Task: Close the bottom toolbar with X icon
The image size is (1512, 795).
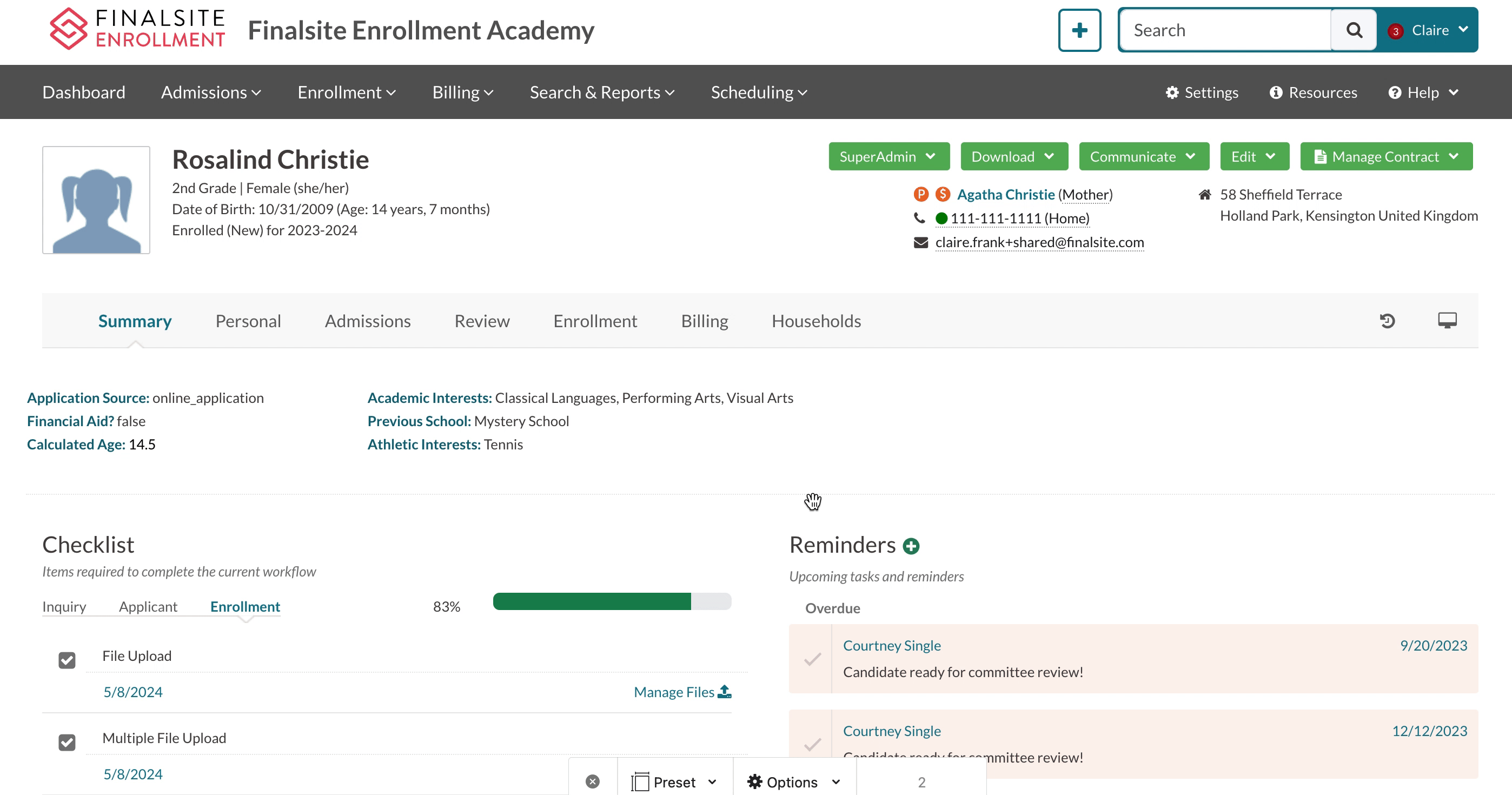Action: 592,781
